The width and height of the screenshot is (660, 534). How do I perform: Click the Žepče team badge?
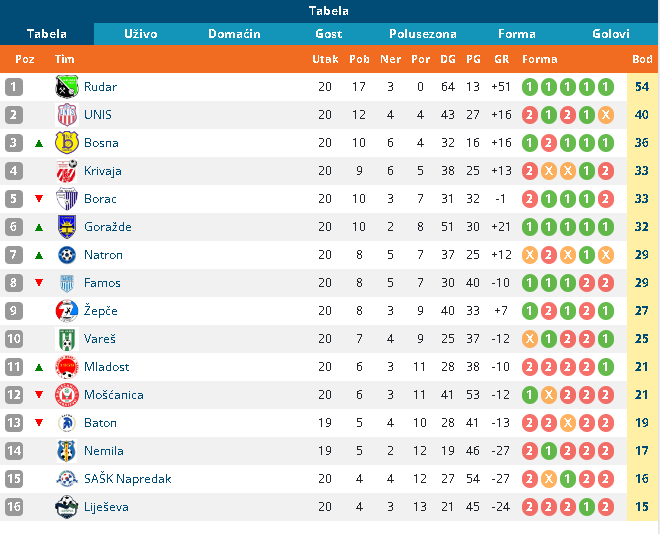[66, 311]
